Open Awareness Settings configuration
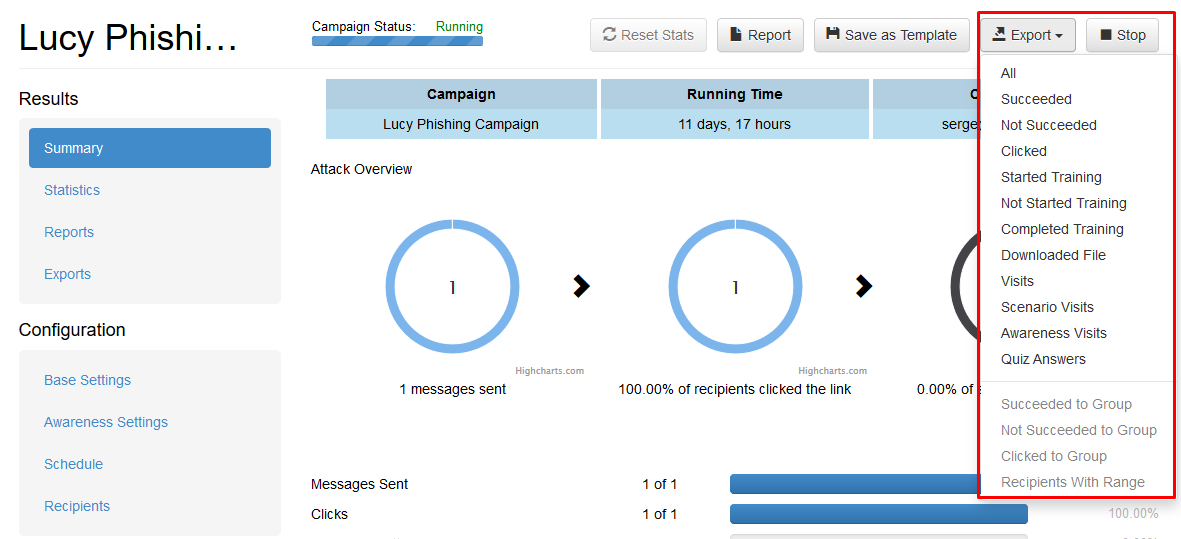Image resolution: width=1181 pixels, height=539 pixels. (105, 422)
